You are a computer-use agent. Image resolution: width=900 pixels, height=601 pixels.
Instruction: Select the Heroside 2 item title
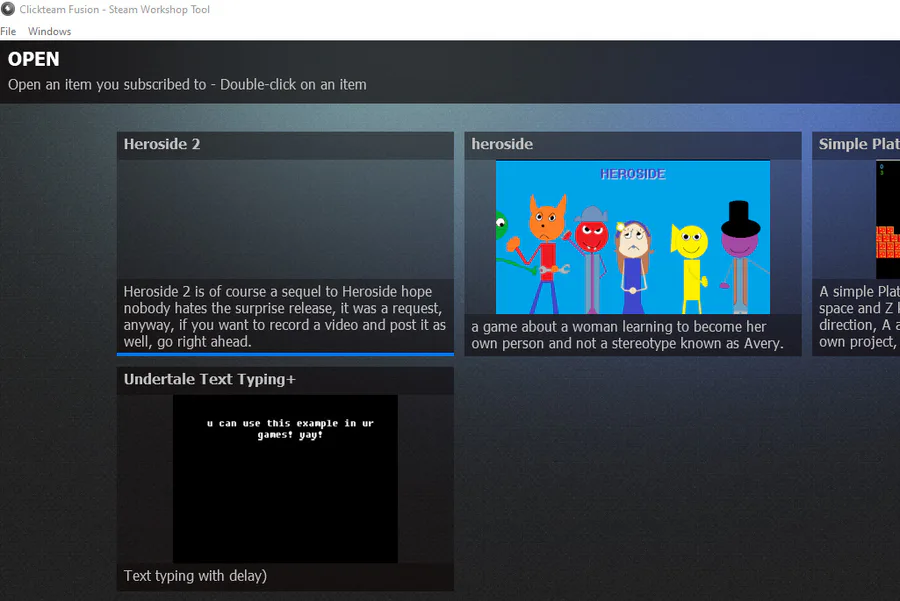pyautogui.click(x=162, y=144)
